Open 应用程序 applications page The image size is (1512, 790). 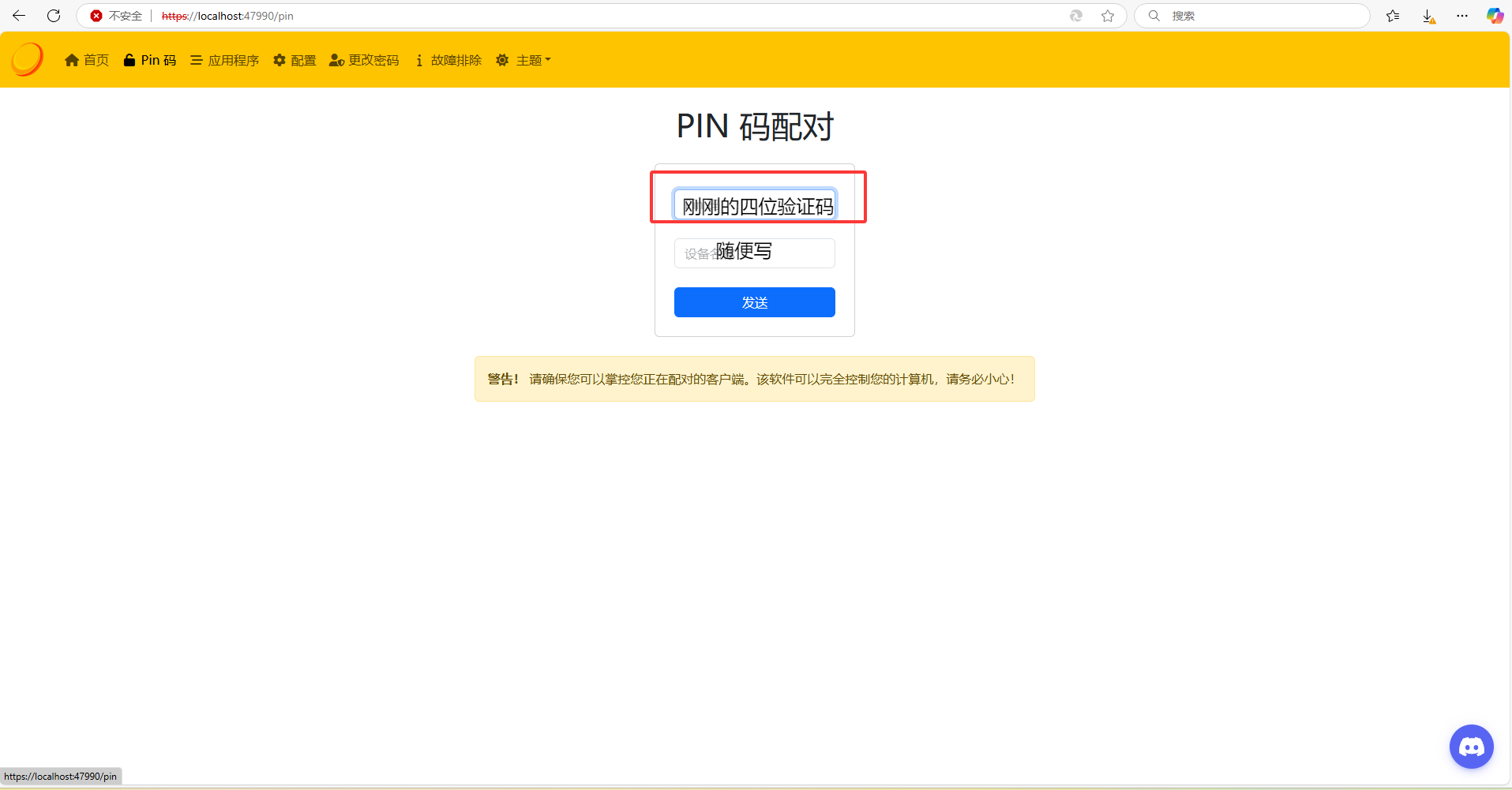(225, 60)
